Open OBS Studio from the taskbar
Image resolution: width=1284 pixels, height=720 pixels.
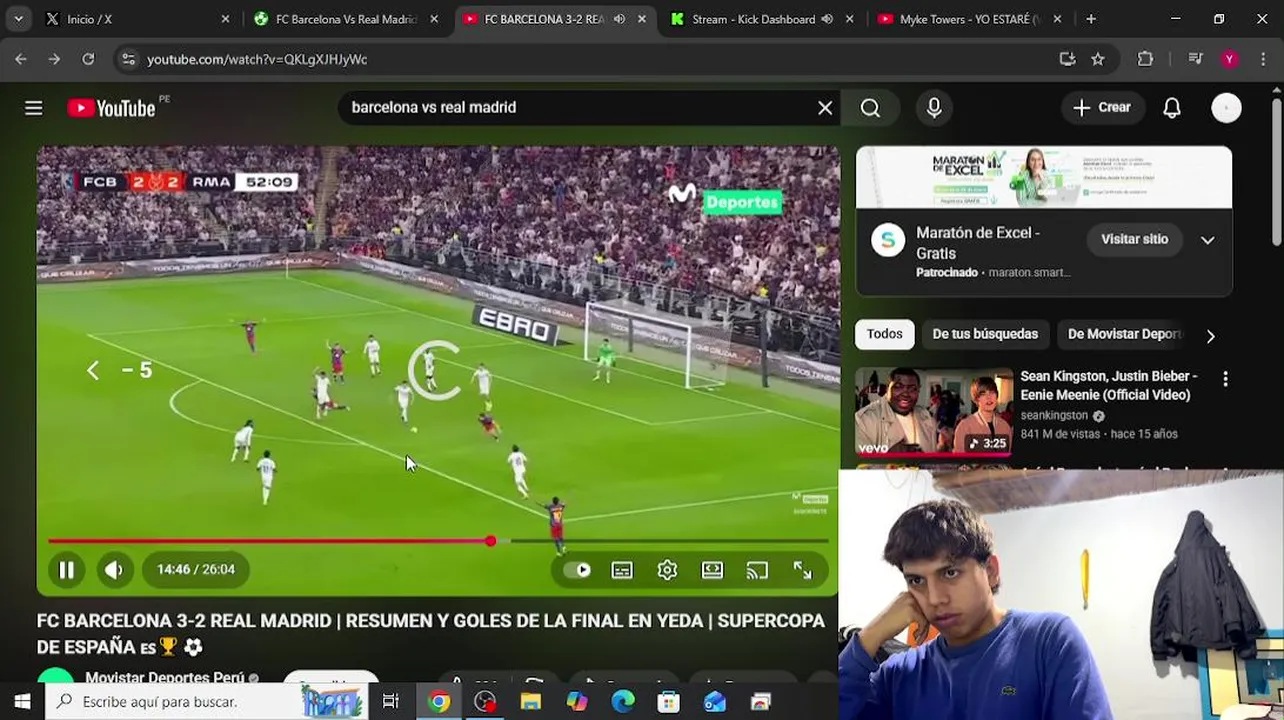click(x=485, y=702)
